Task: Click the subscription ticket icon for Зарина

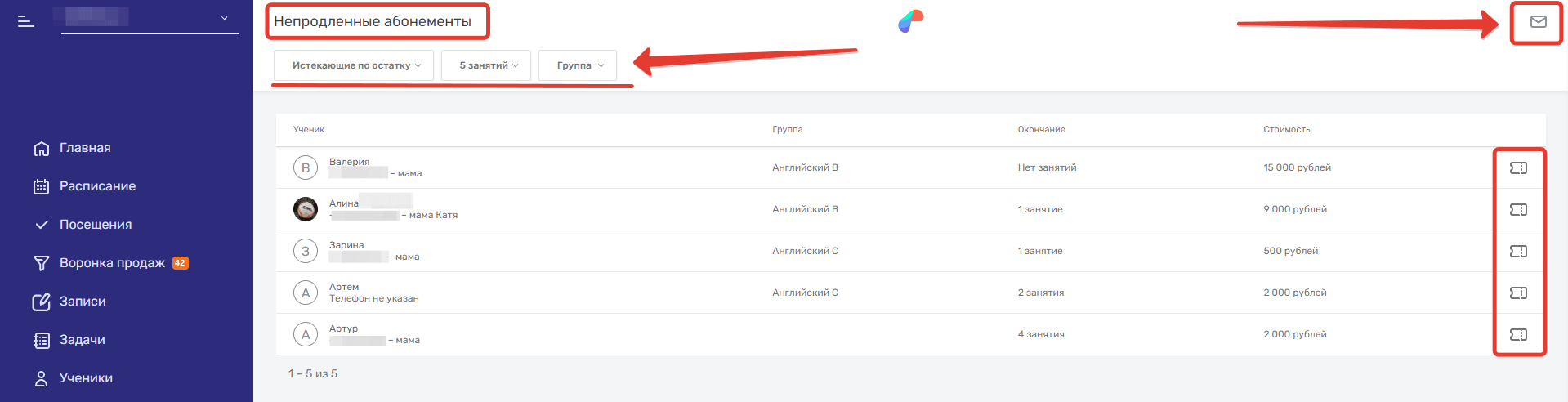Action: coord(1518,252)
